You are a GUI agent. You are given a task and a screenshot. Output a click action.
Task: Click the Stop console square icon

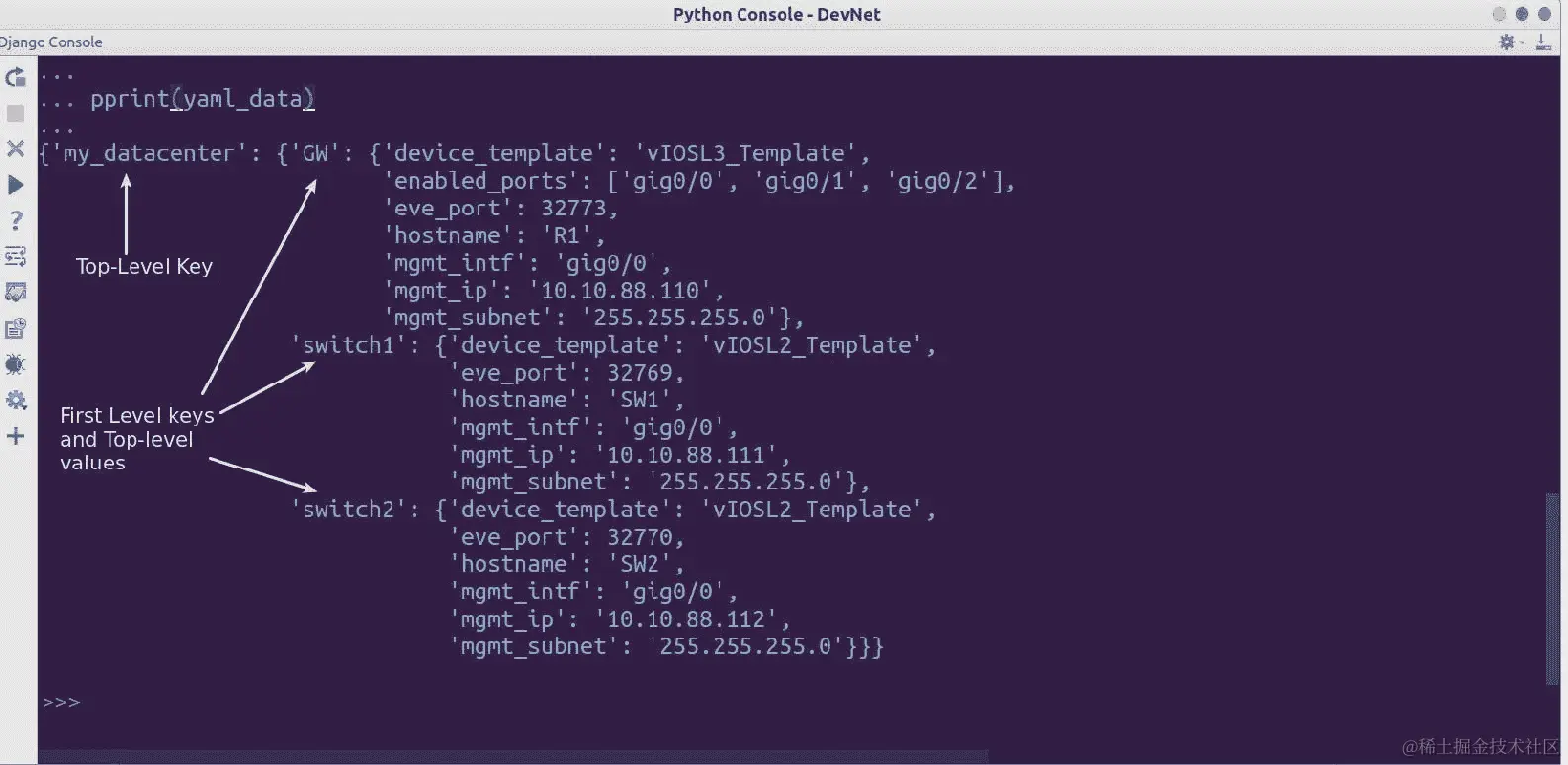[x=15, y=114]
